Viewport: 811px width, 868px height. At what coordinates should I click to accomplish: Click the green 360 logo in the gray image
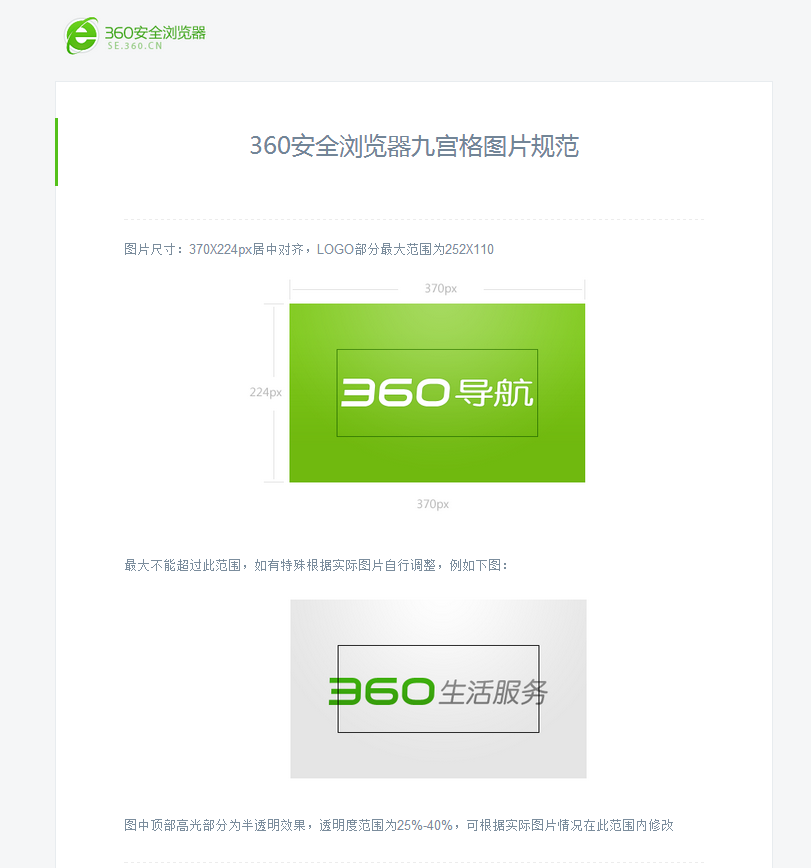[382, 691]
